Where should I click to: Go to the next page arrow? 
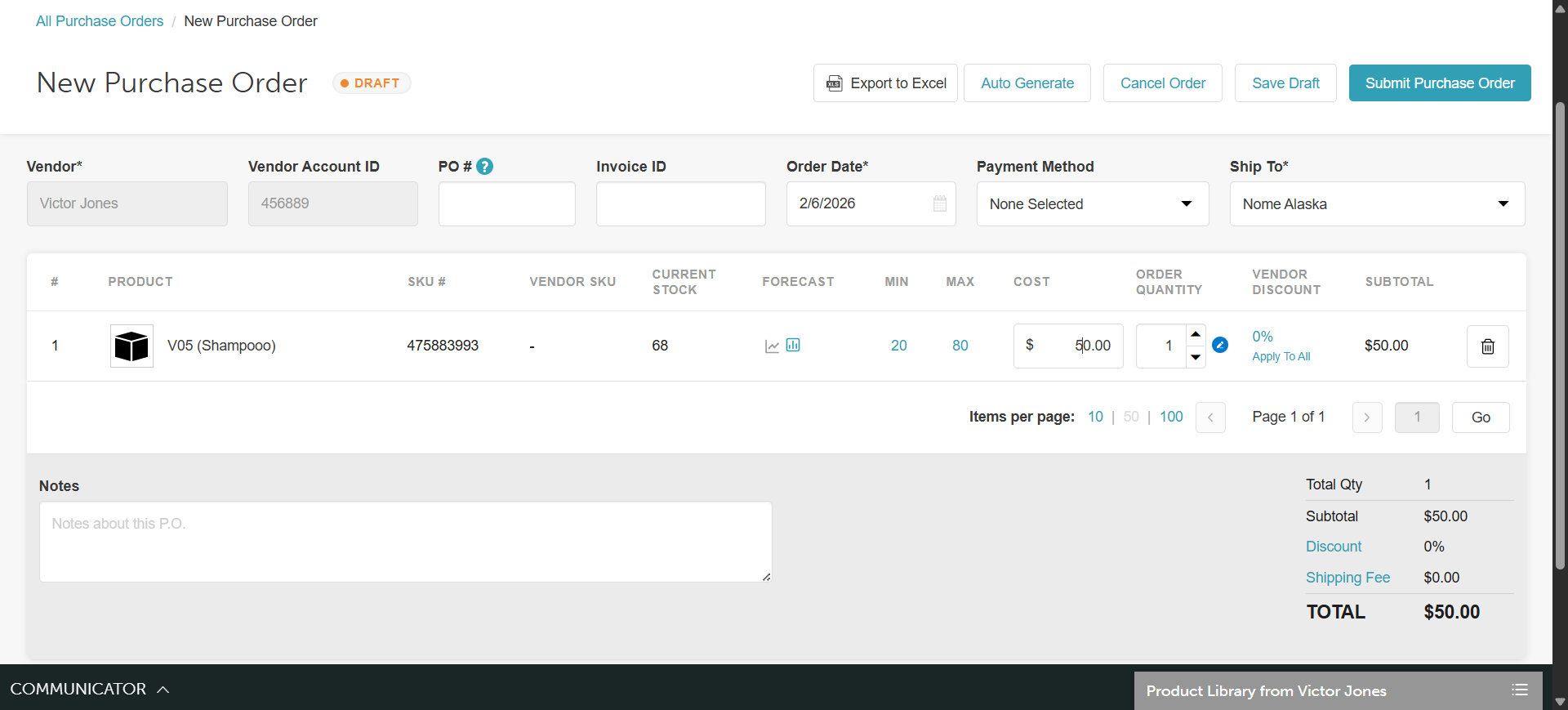1367,418
